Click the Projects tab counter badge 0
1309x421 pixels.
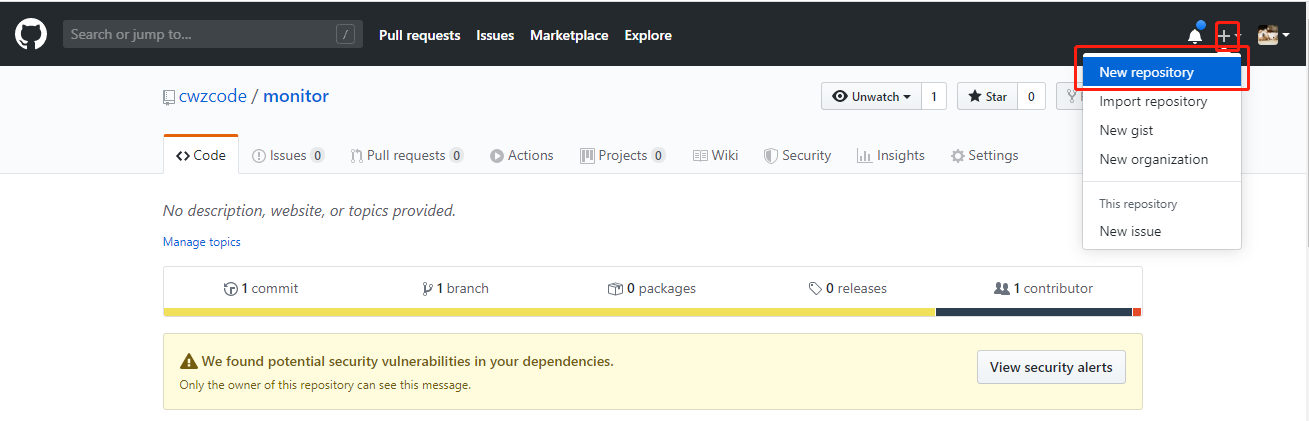click(658, 156)
